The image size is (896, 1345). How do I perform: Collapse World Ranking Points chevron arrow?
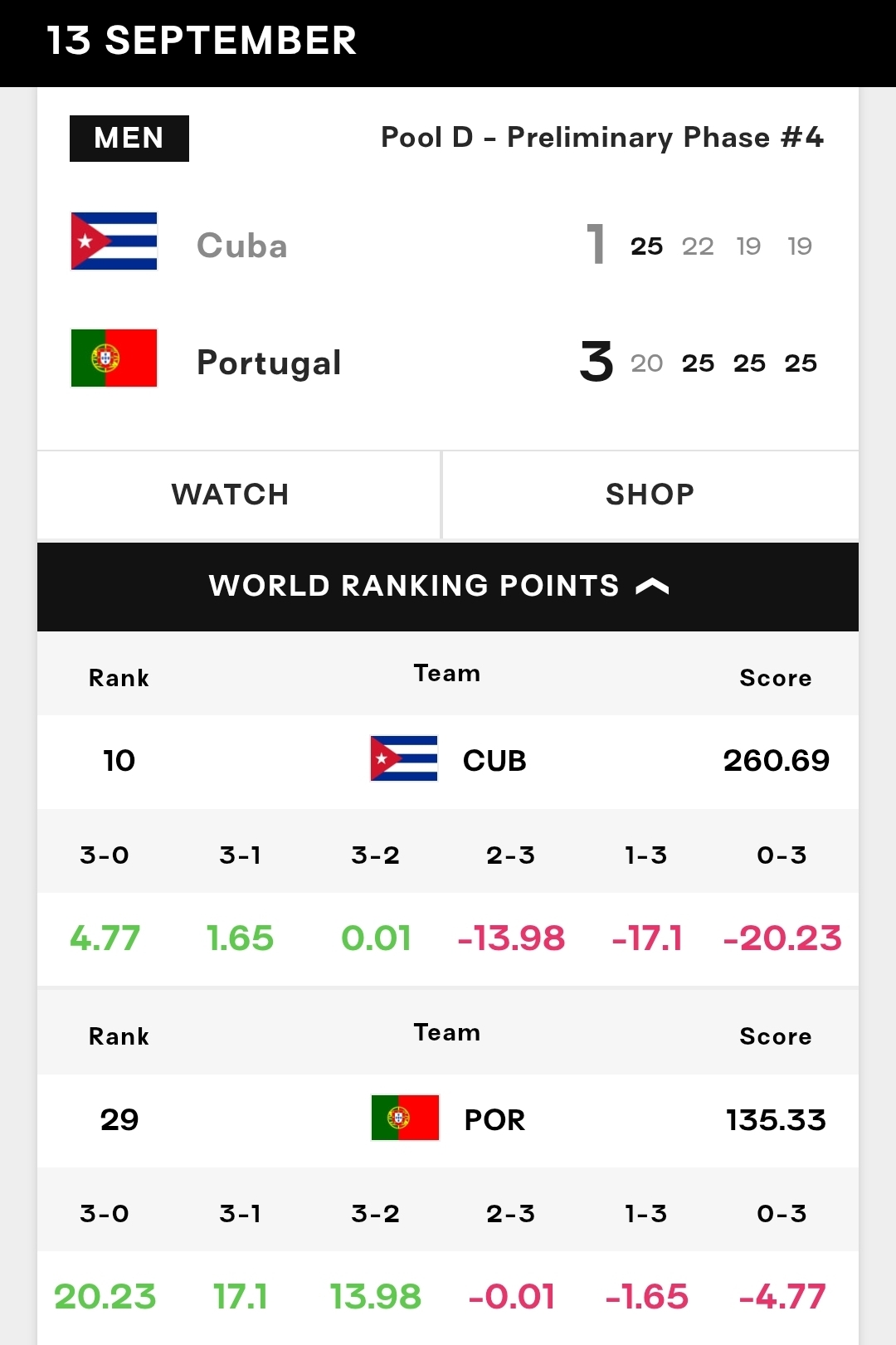(x=652, y=587)
